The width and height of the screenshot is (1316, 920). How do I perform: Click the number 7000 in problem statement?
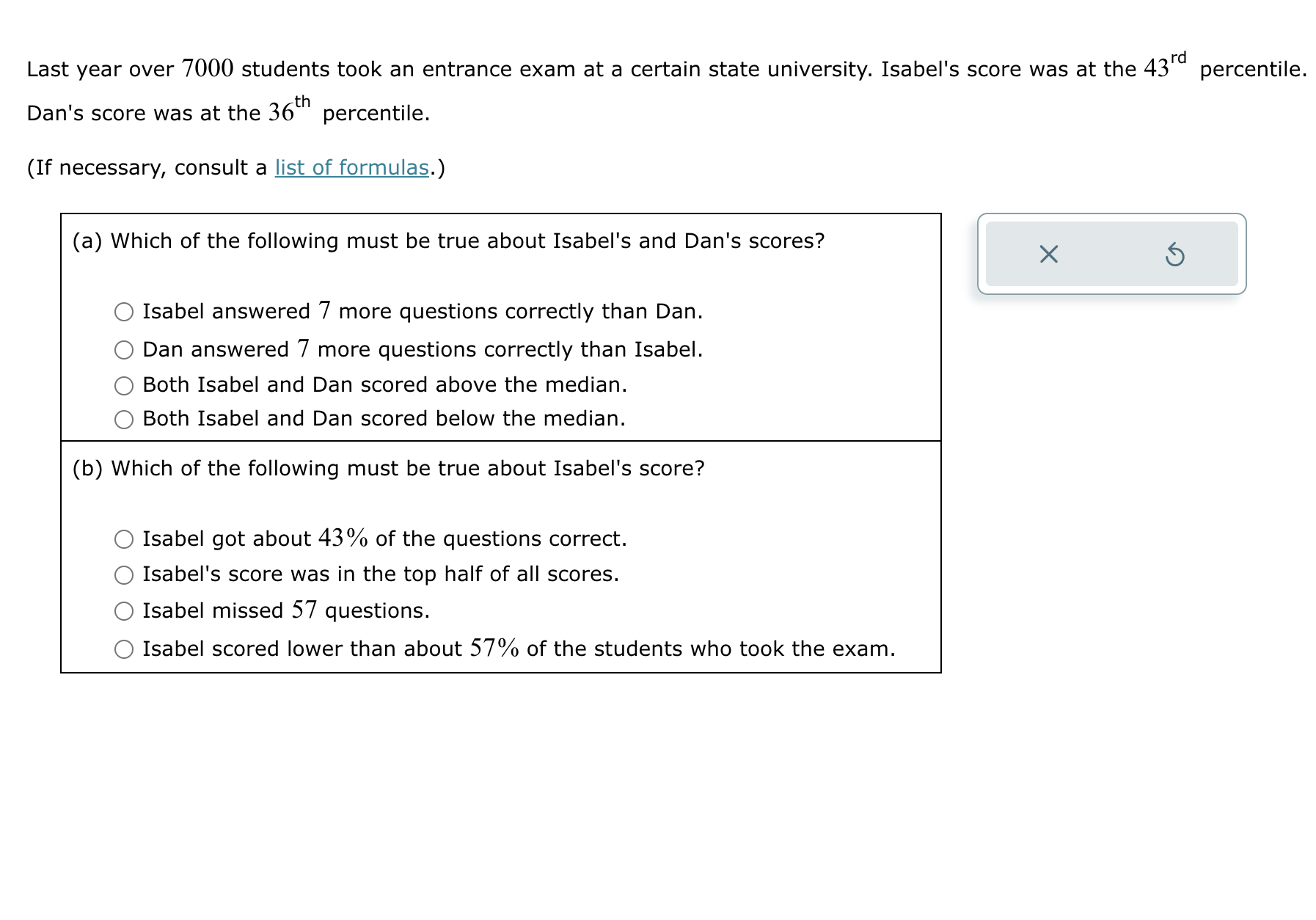click(x=208, y=69)
